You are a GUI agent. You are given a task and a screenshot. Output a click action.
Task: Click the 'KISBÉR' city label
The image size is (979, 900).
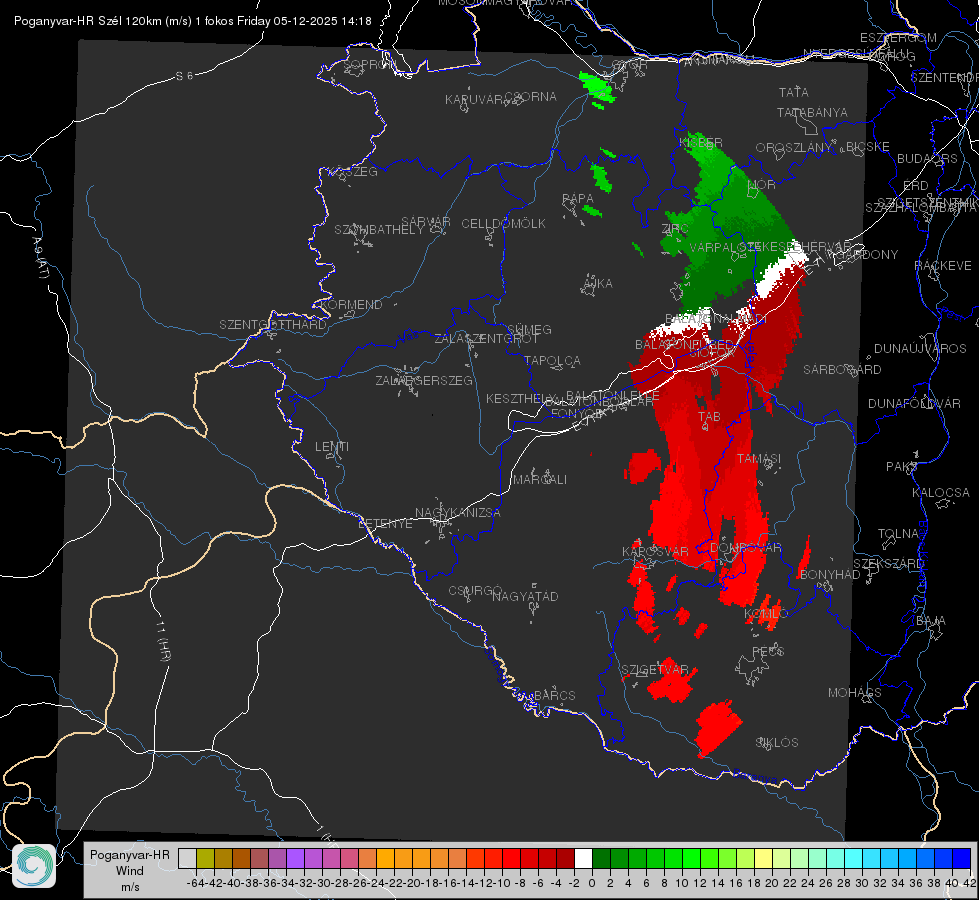click(701, 143)
